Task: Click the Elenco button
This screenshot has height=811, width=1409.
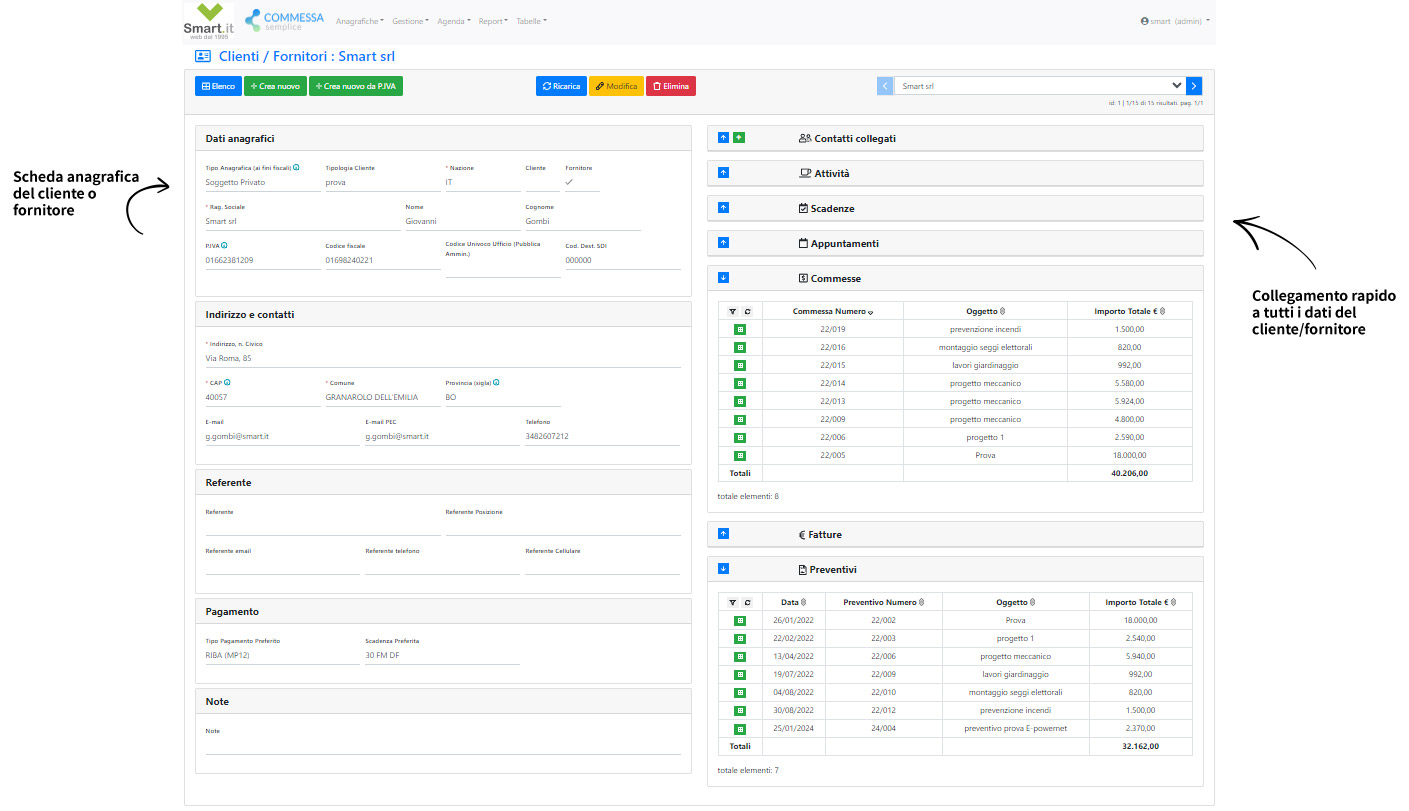Action: pyautogui.click(x=218, y=86)
